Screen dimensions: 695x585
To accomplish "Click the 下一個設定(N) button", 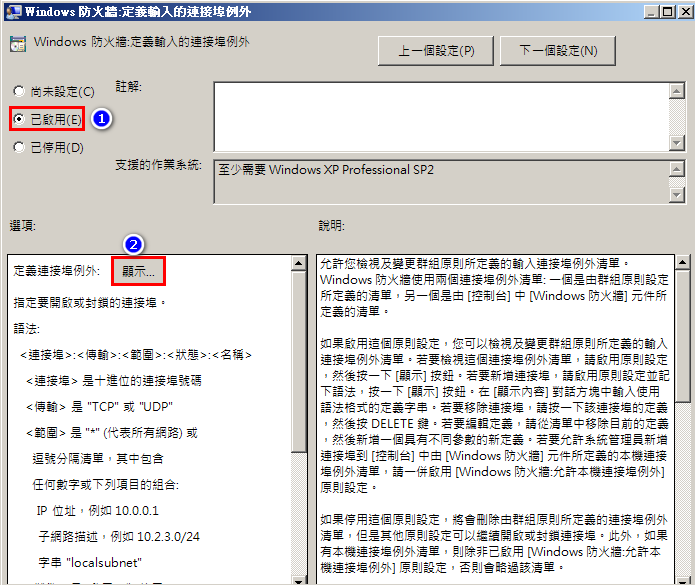I will point(558,51).
